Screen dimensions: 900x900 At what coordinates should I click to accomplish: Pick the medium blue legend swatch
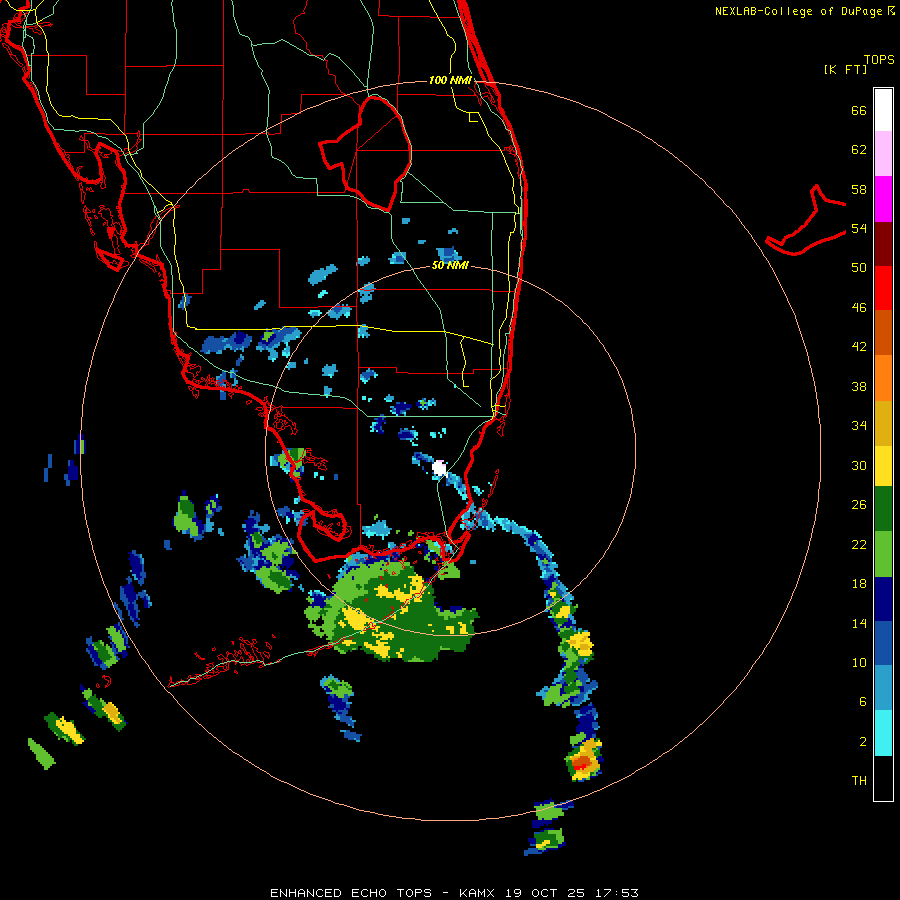(883, 643)
